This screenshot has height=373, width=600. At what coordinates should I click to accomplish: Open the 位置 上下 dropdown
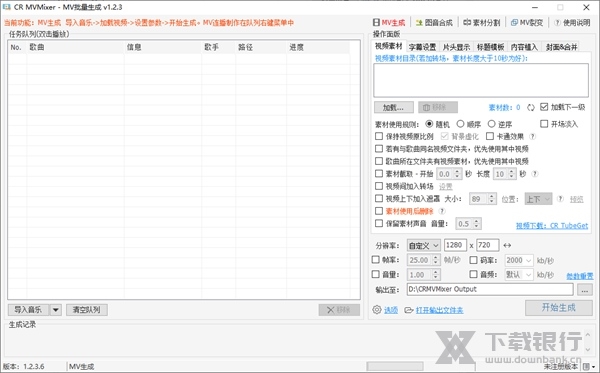coord(538,199)
